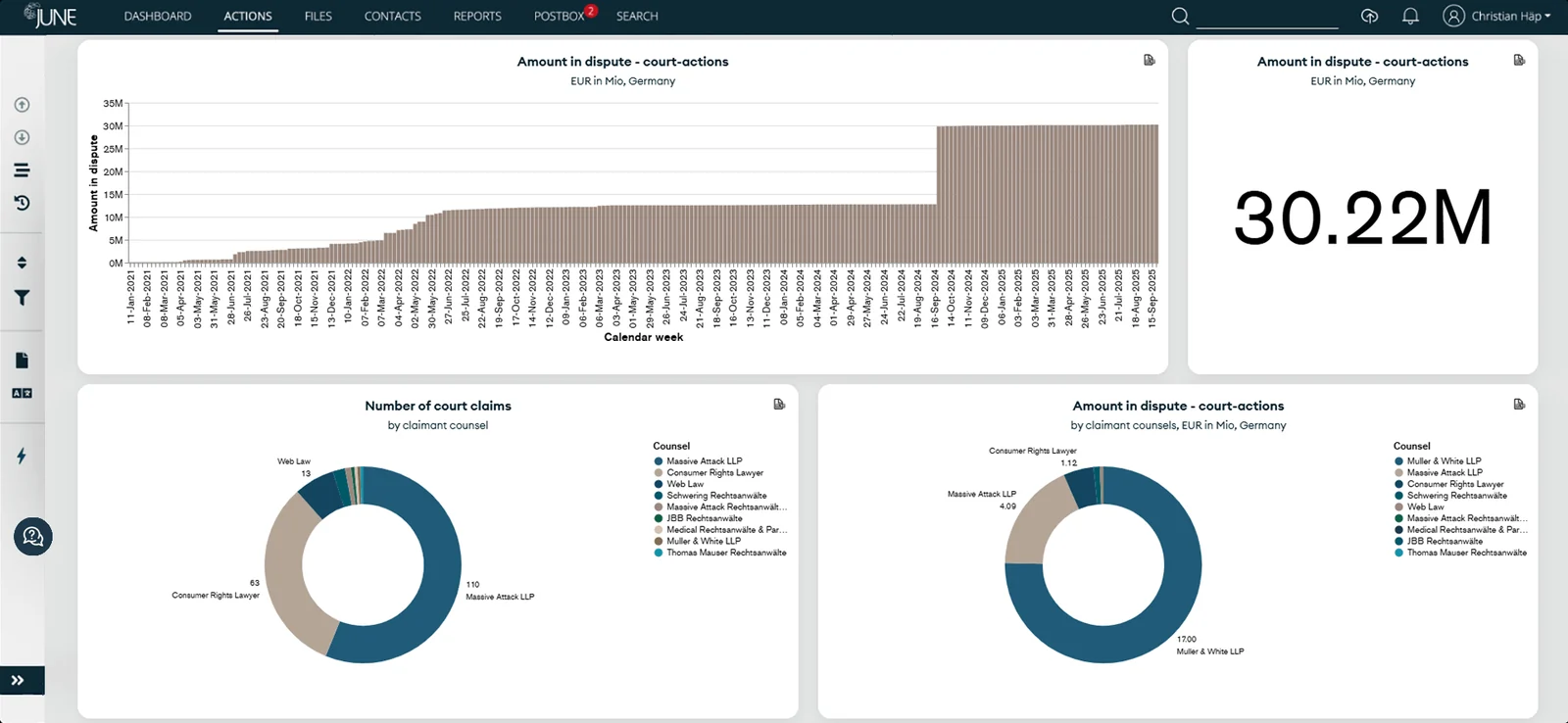
Task: Click the sort up-down arrows icon
Action: pyautogui.click(x=22, y=263)
